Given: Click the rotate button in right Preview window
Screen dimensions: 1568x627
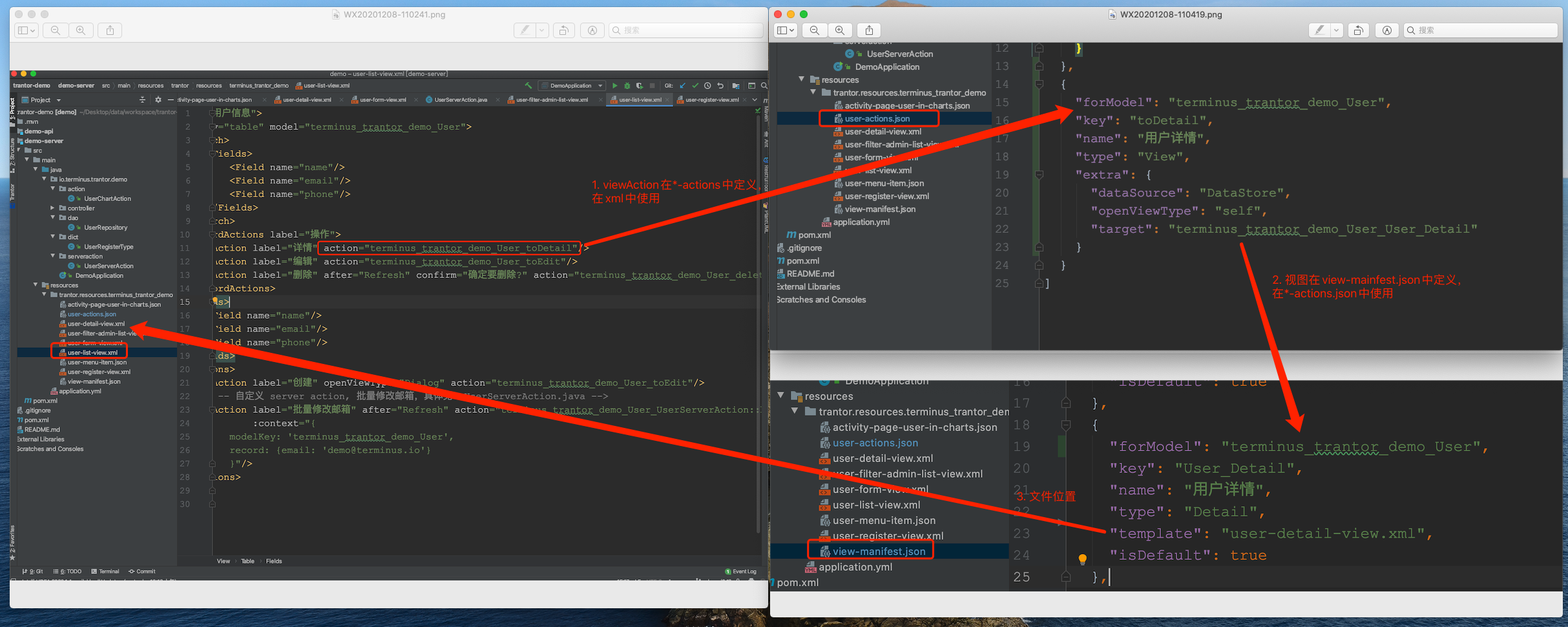Looking at the screenshot, I should (x=1359, y=30).
